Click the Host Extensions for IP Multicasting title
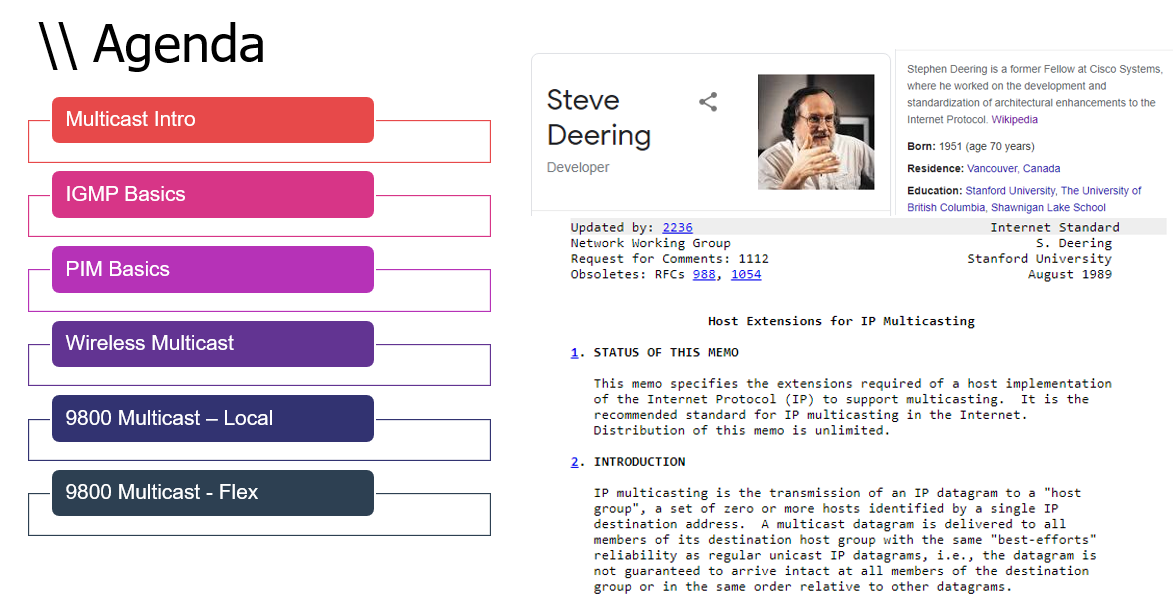Image resolution: width=1173 pixels, height=600 pixels. pos(841,321)
